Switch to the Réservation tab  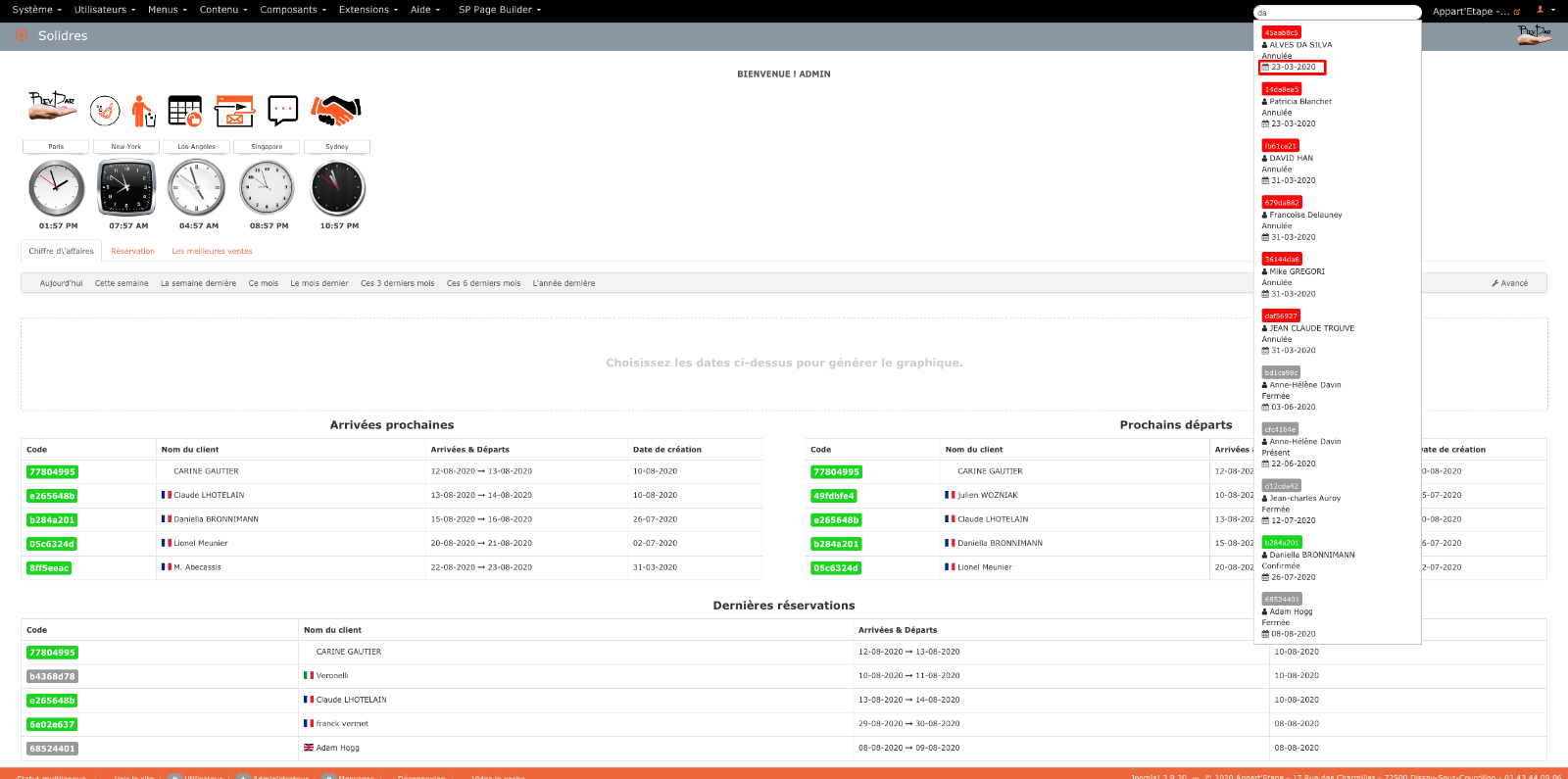(132, 252)
